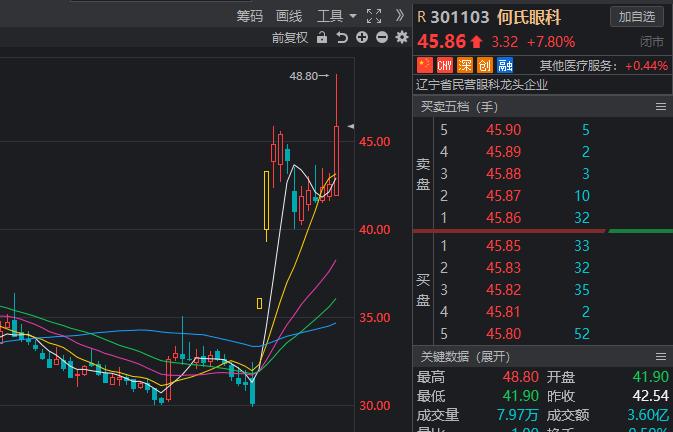Click the fullscreen expand icon
The width and height of the screenshot is (673, 432).
pyautogui.click(x=374, y=16)
